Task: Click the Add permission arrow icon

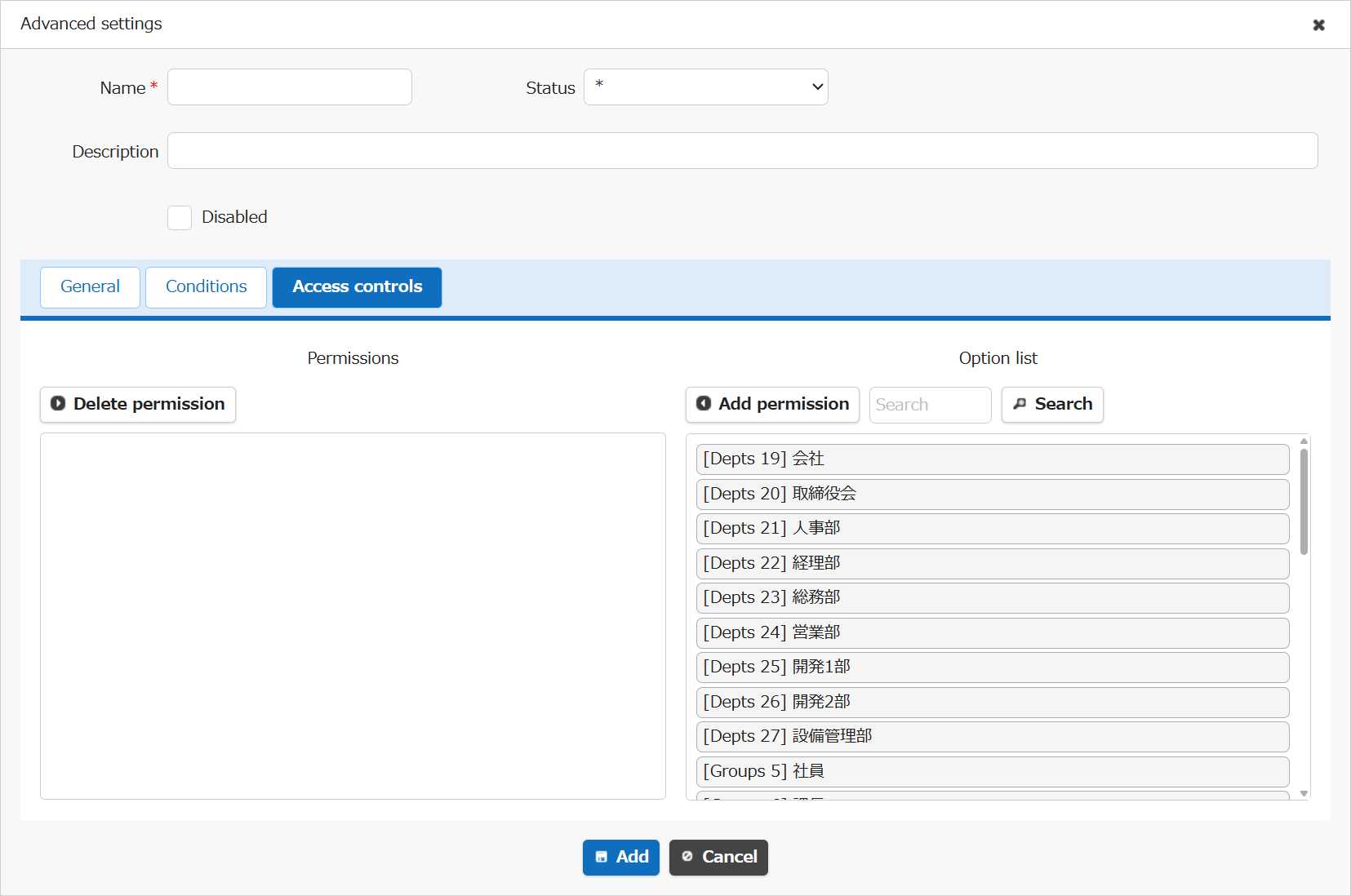Action: tap(704, 403)
